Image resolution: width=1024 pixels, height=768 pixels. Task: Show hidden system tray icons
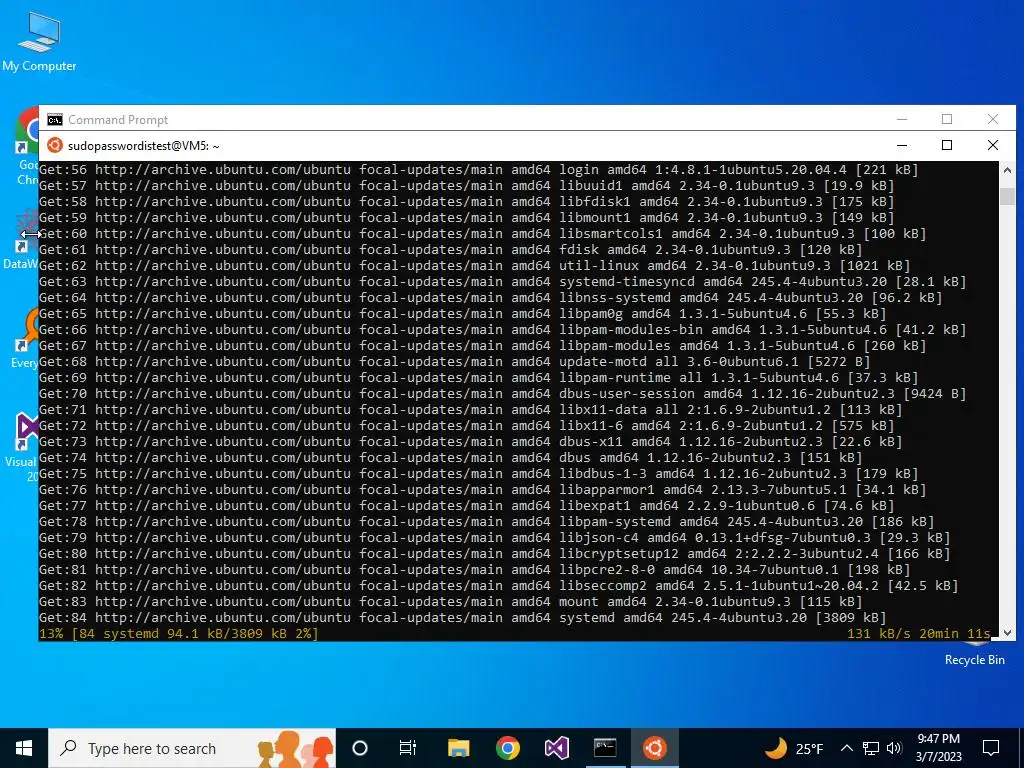(x=846, y=748)
